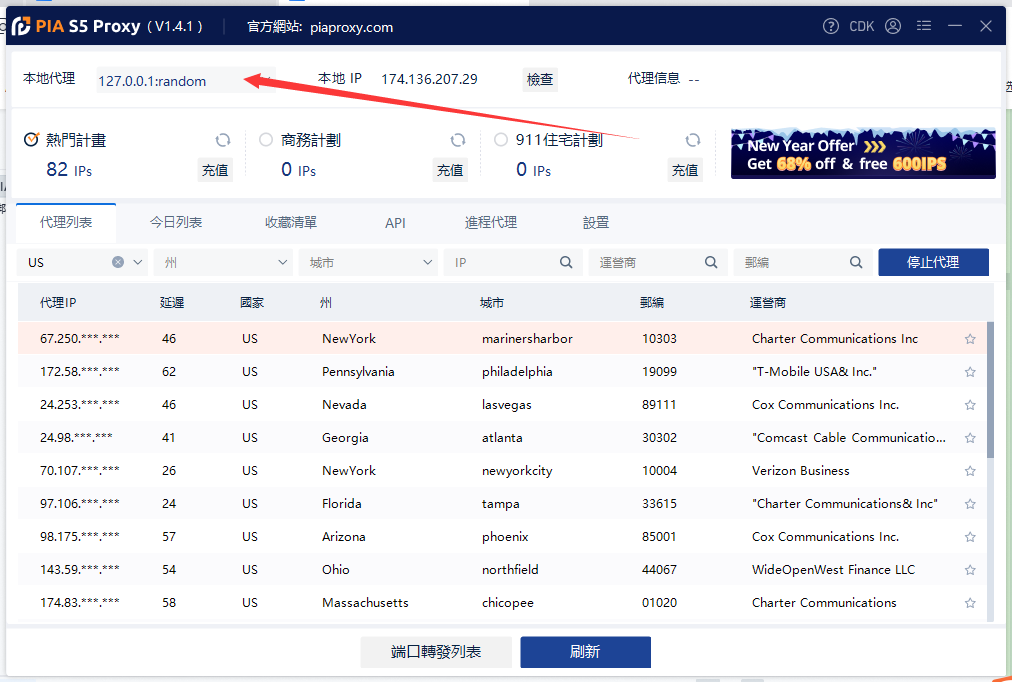Open the help question mark icon

[831, 26]
